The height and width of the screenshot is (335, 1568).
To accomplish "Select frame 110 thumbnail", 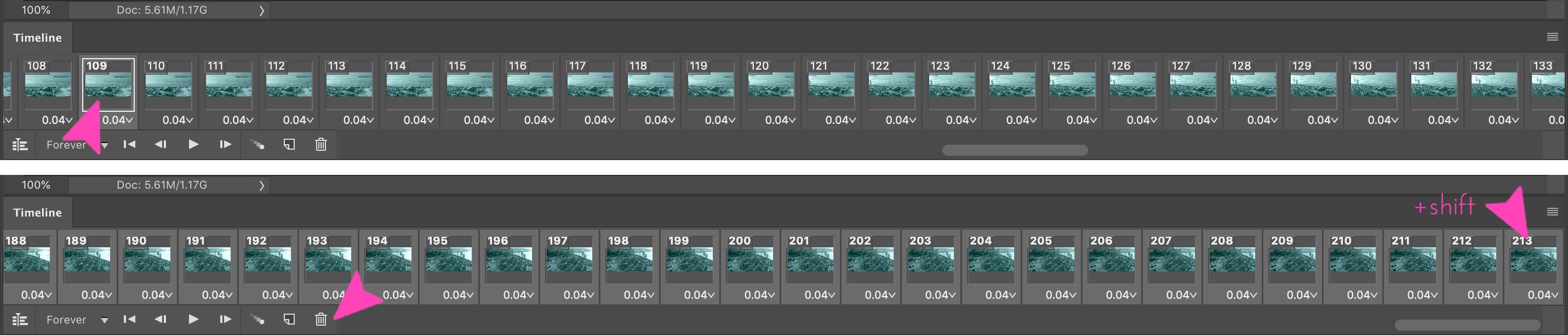I will (169, 84).
